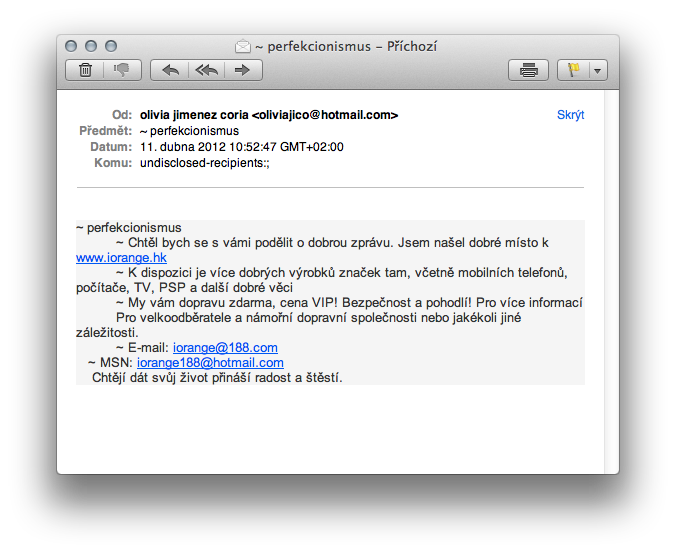Reply to the sender using the single arrow

point(170,70)
